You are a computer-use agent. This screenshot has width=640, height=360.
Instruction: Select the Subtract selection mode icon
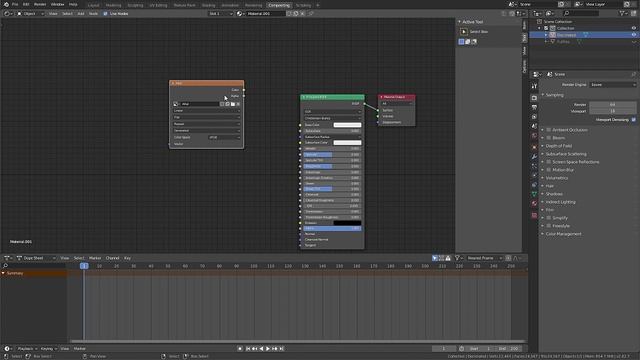[474, 42]
